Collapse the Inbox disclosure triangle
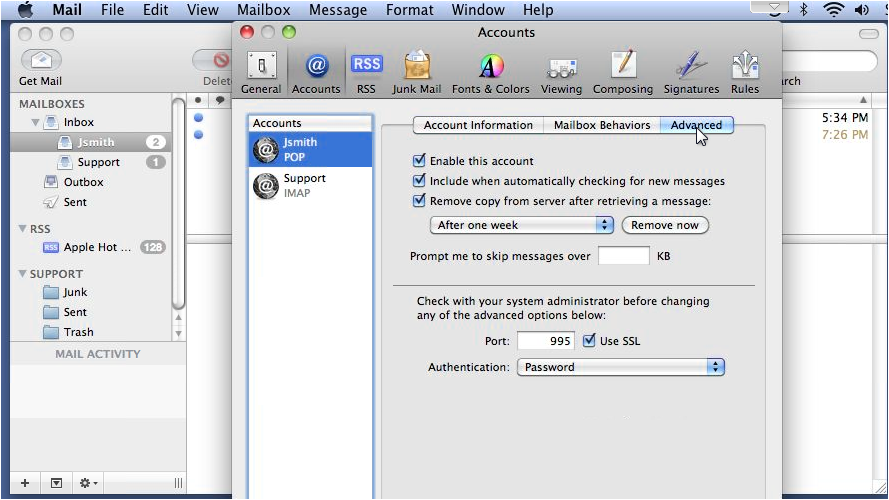 (x=35, y=122)
